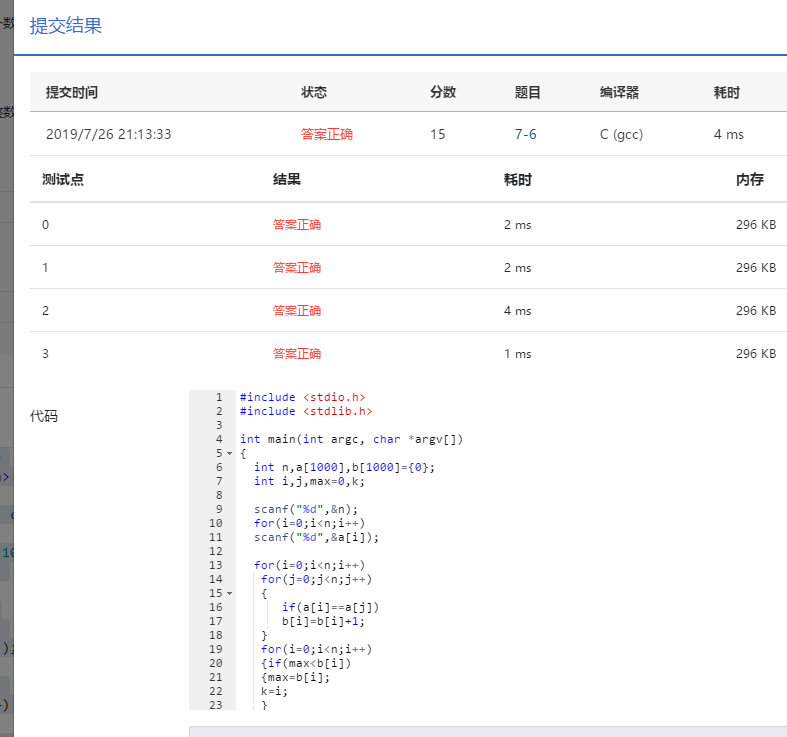Image resolution: width=787 pixels, height=737 pixels.
Task: Click the b[i]=b[i]+1; line
Action: click(323, 622)
